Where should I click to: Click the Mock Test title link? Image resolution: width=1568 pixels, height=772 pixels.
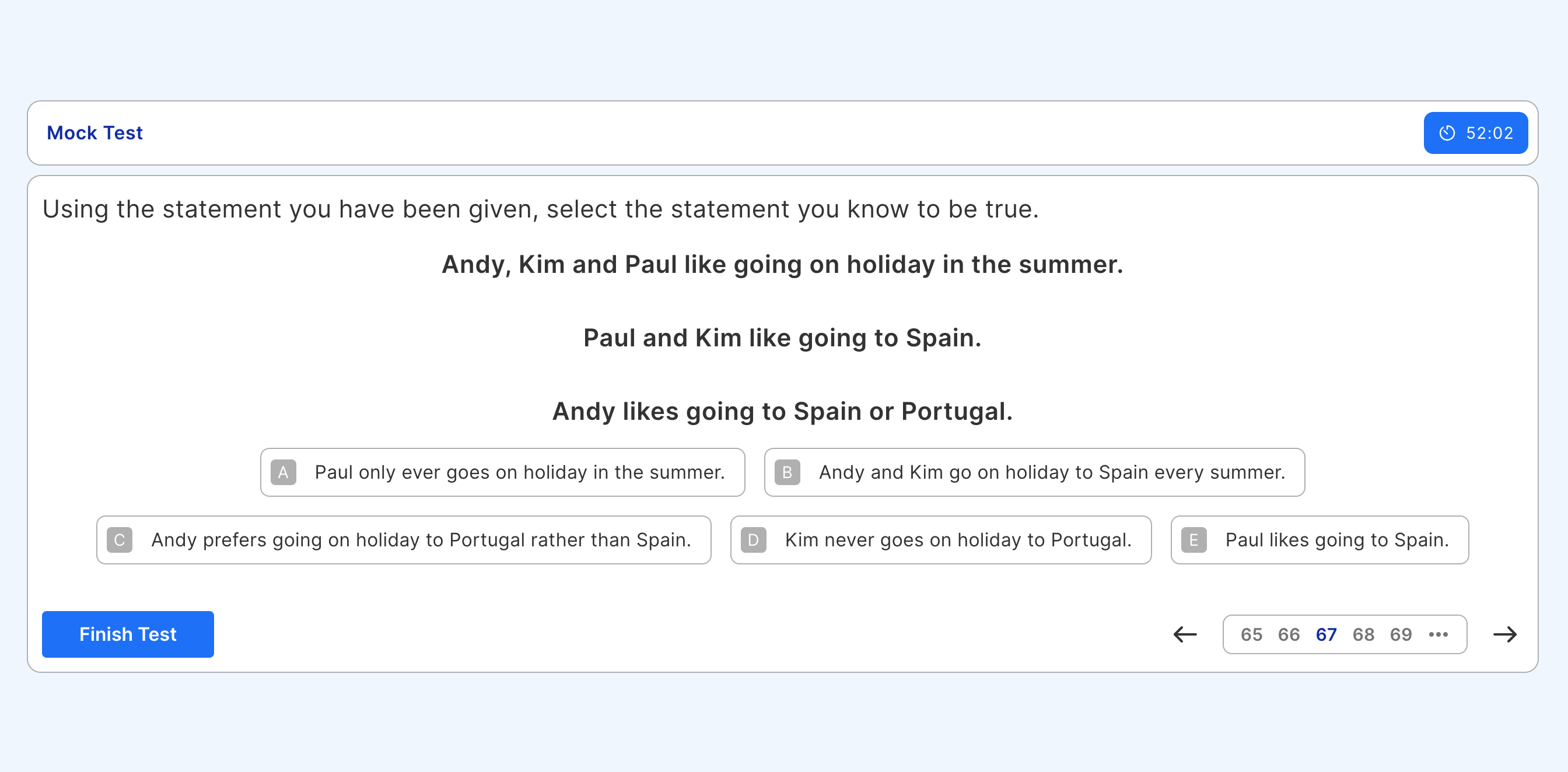94,132
